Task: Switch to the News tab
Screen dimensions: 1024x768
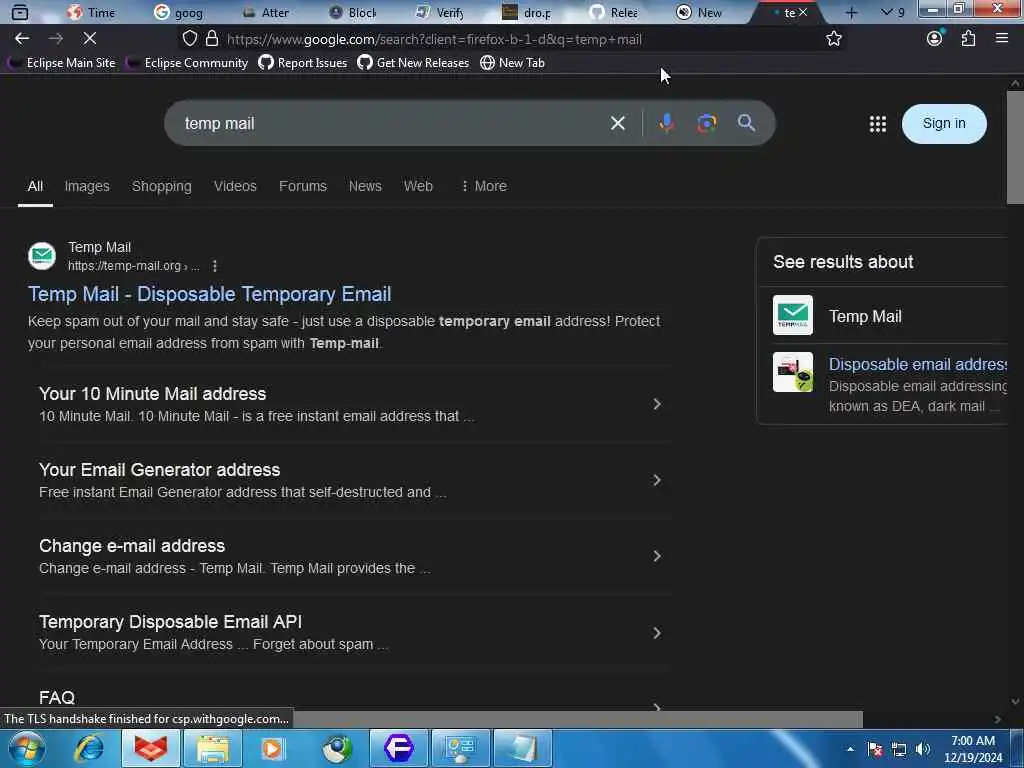Action: click(365, 186)
